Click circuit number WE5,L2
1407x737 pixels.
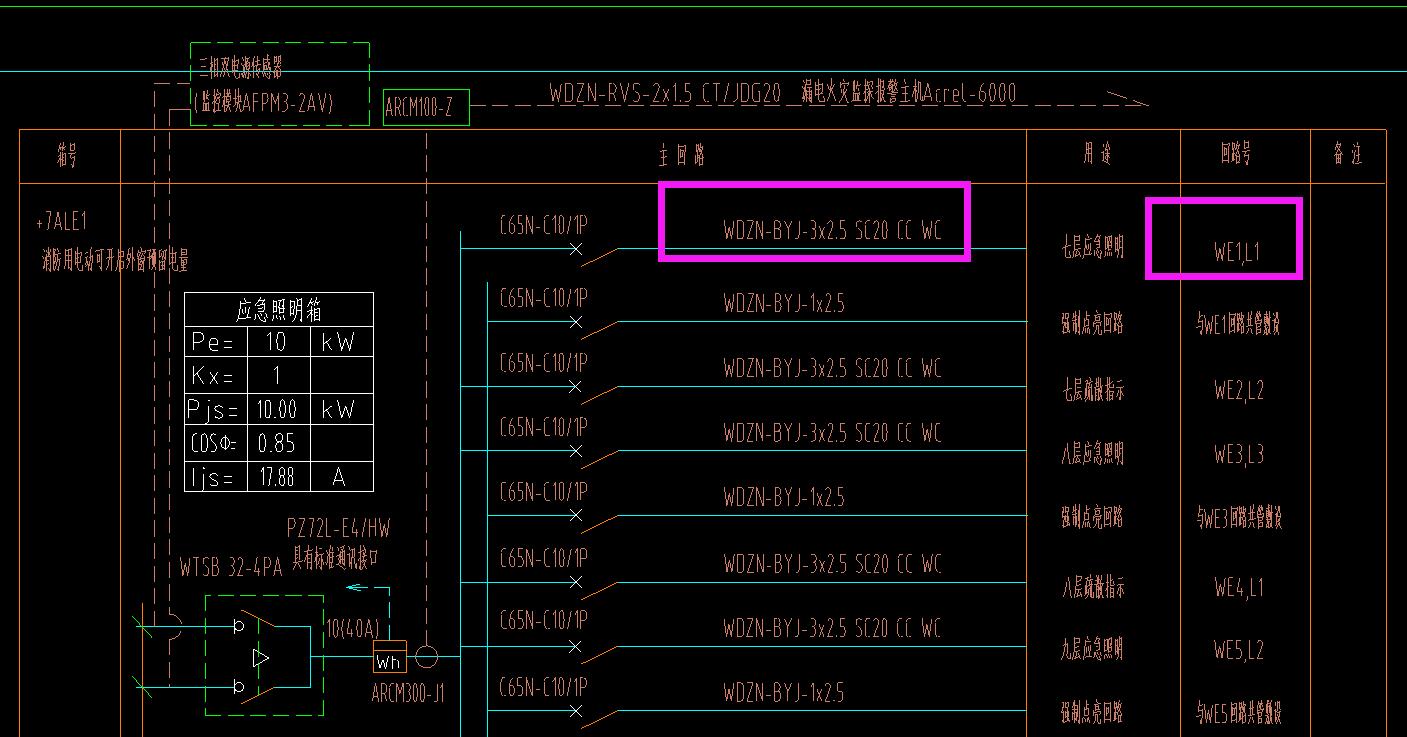pyautogui.click(x=1239, y=650)
